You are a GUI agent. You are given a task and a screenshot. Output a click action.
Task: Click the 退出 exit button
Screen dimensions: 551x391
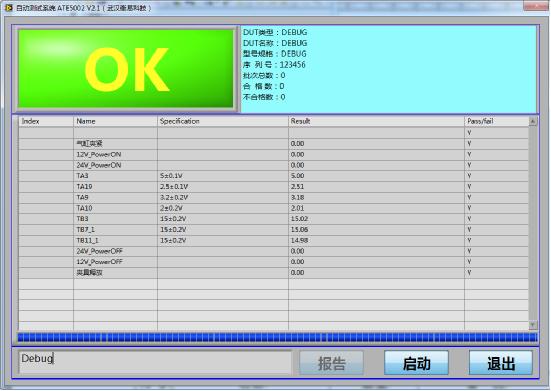coord(500,363)
